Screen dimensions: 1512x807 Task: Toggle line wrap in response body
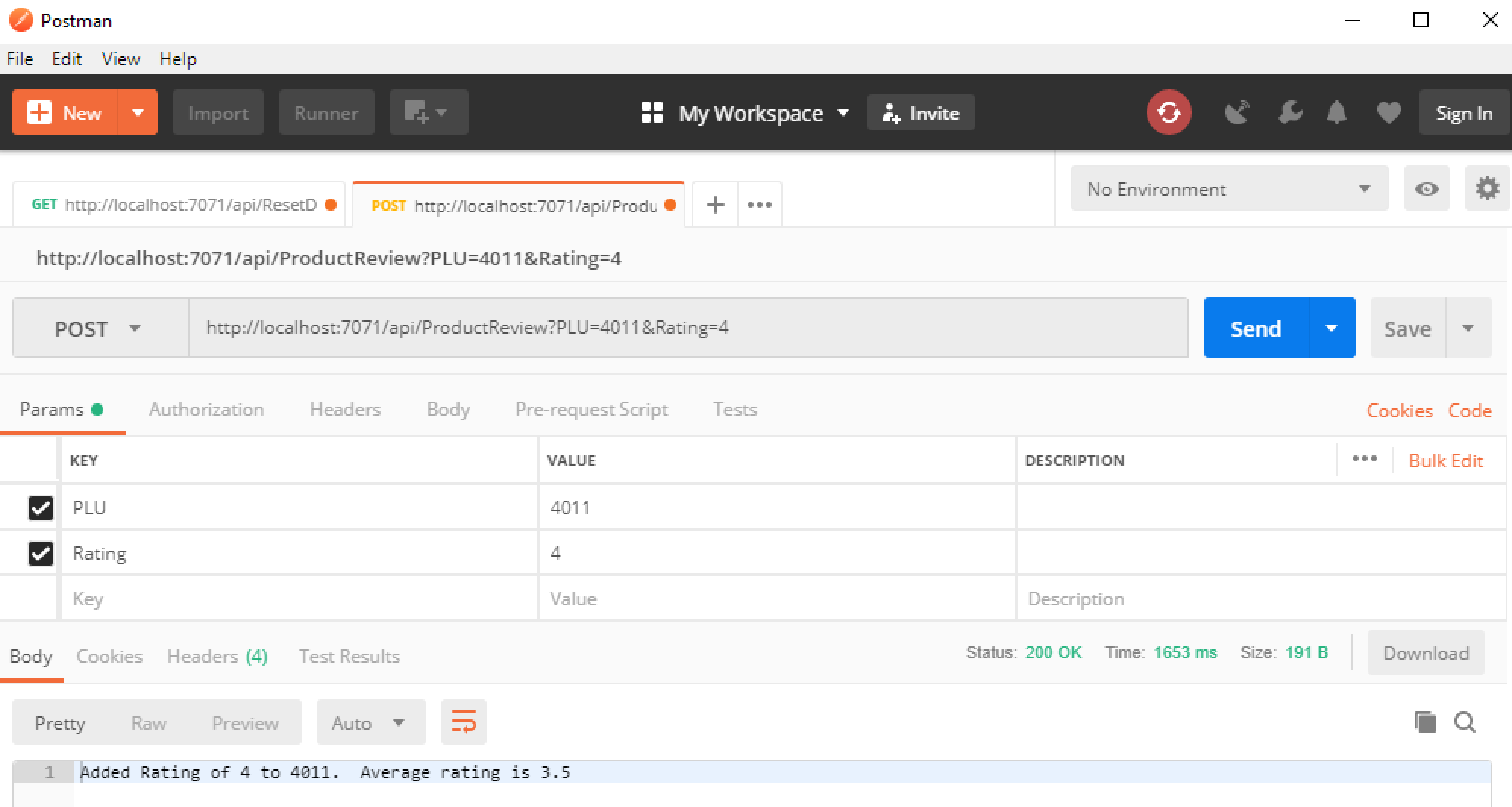(x=463, y=722)
